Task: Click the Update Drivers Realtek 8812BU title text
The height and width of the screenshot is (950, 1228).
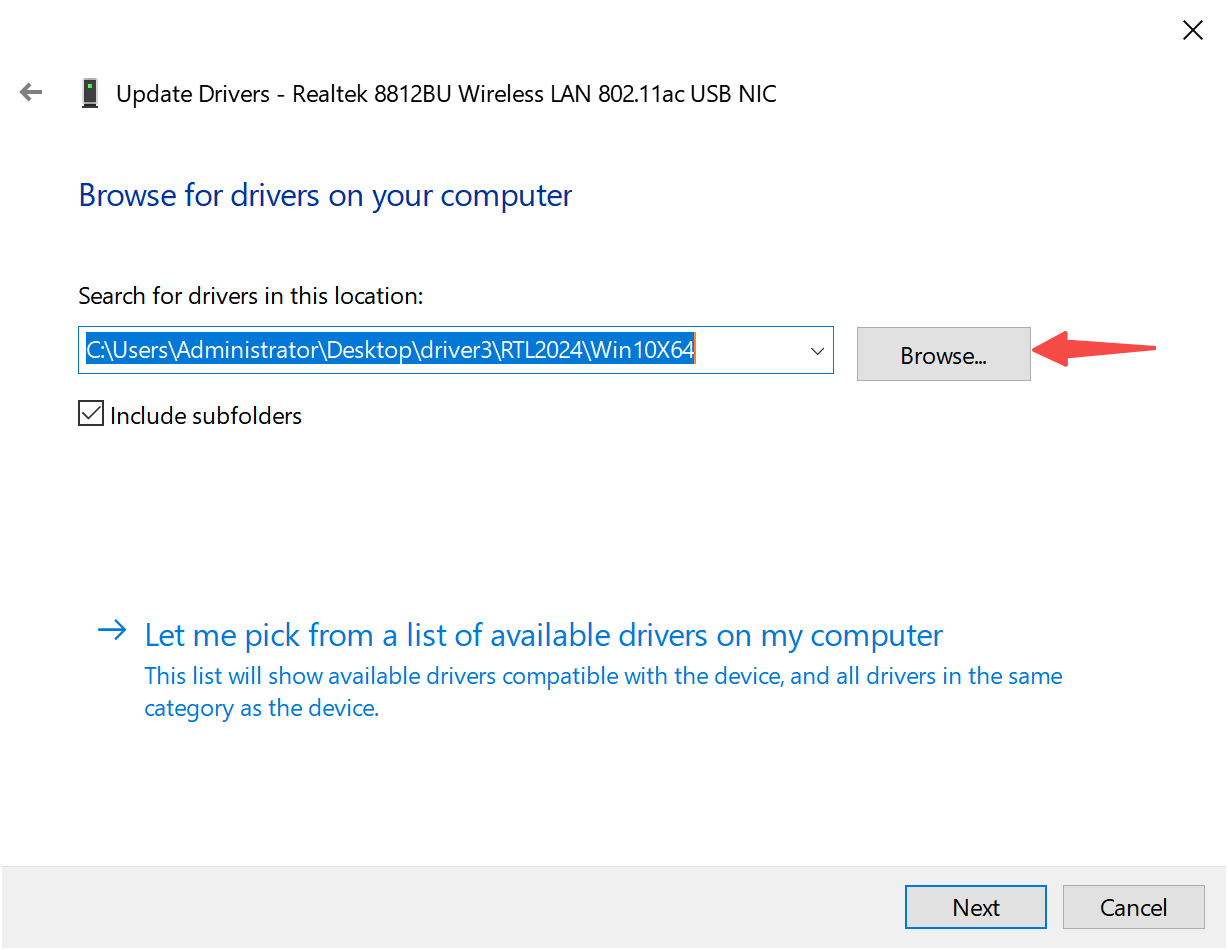Action: pyautogui.click(x=446, y=94)
